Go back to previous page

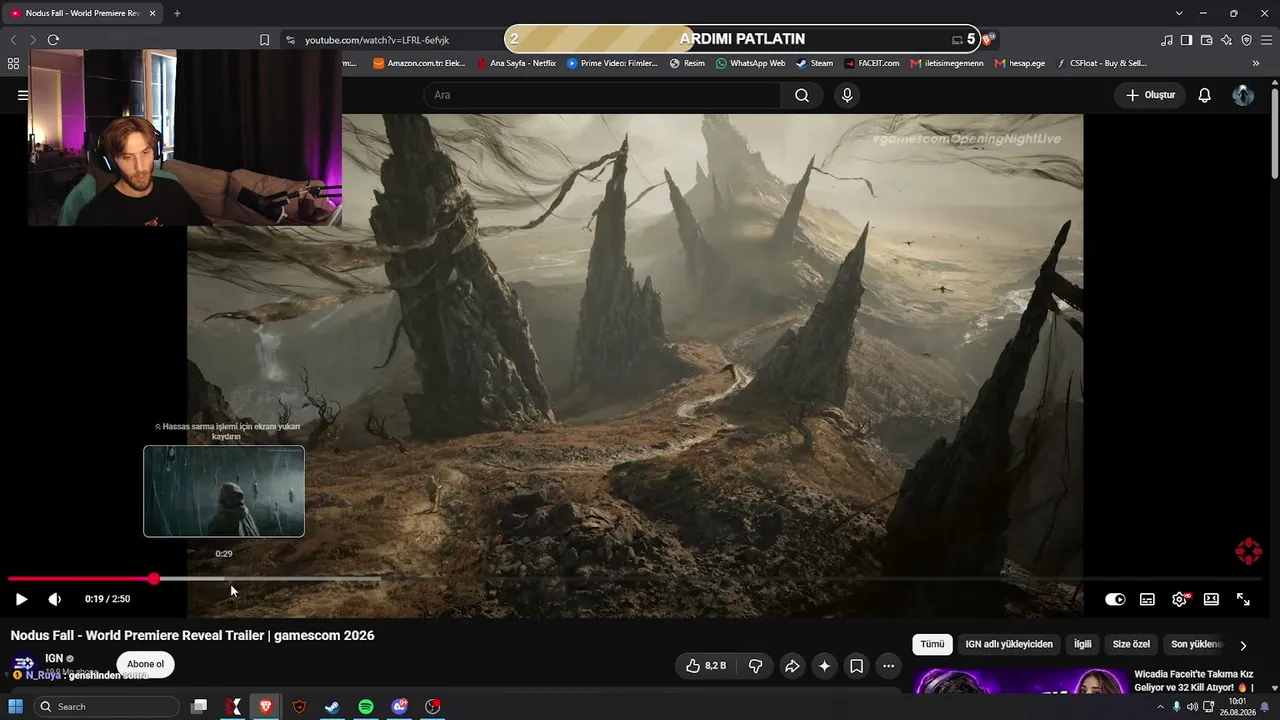[x=13, y=40]
